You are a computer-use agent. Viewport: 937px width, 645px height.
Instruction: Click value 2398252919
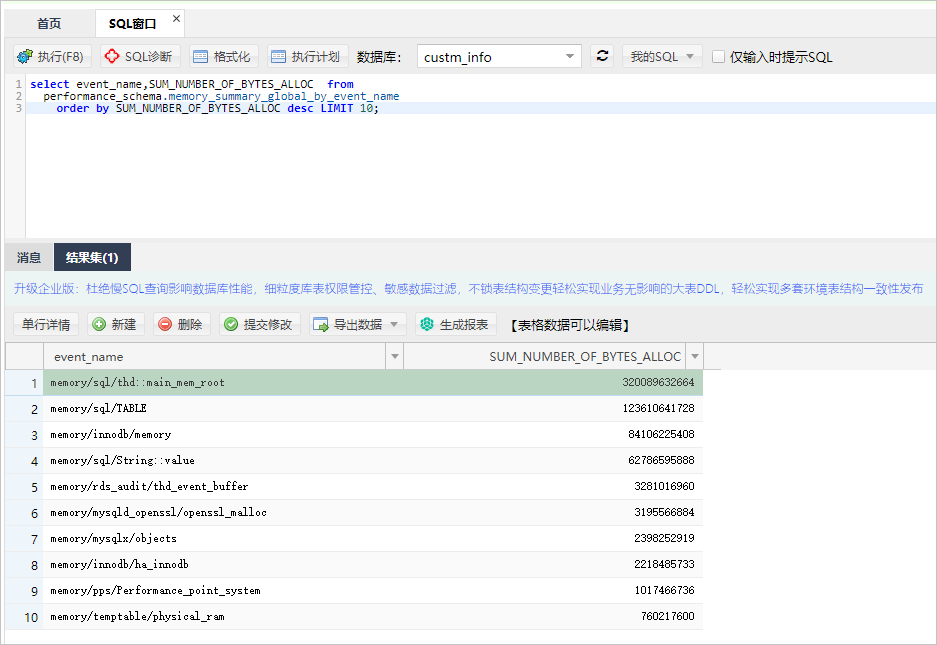[x=664, y=539]
